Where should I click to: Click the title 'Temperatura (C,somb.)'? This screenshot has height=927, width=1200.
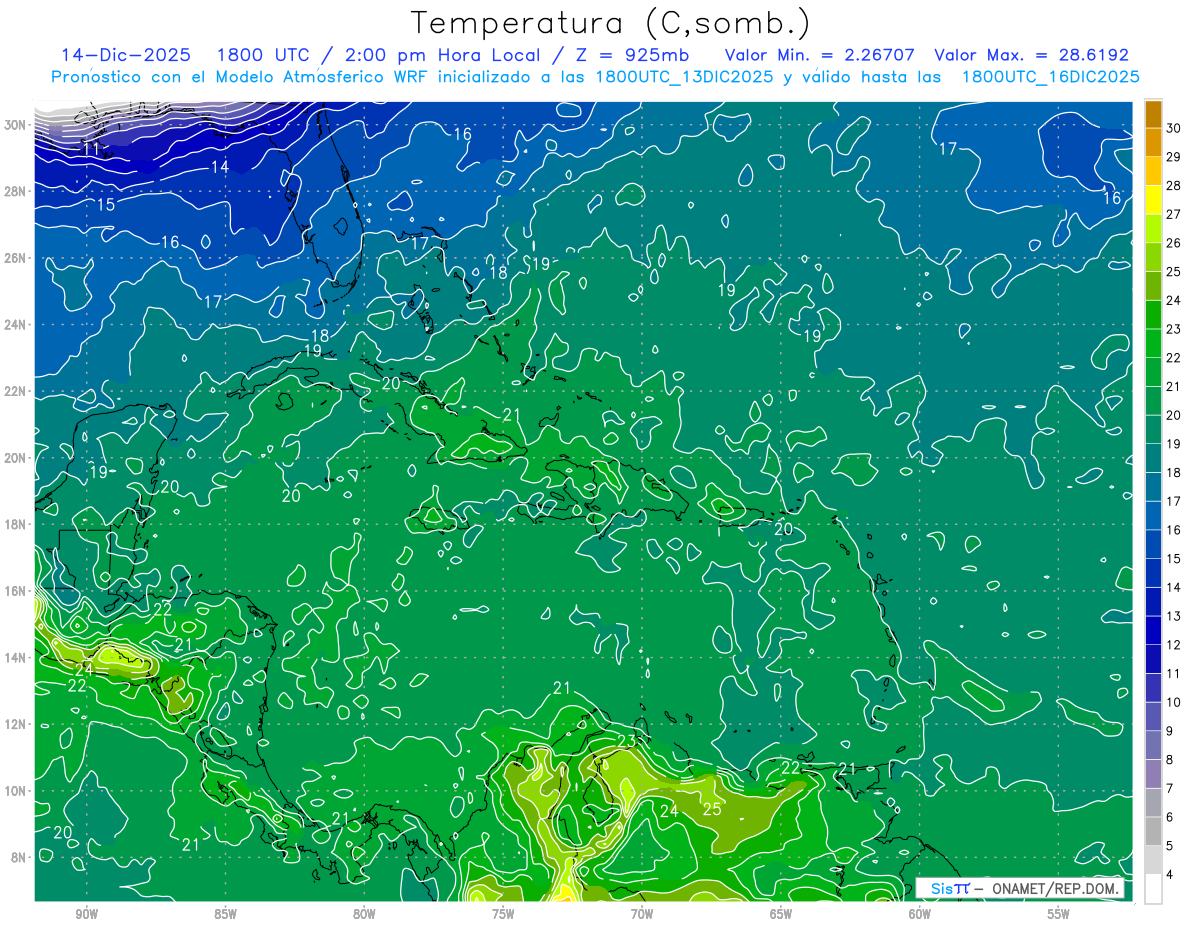(611, 24)
